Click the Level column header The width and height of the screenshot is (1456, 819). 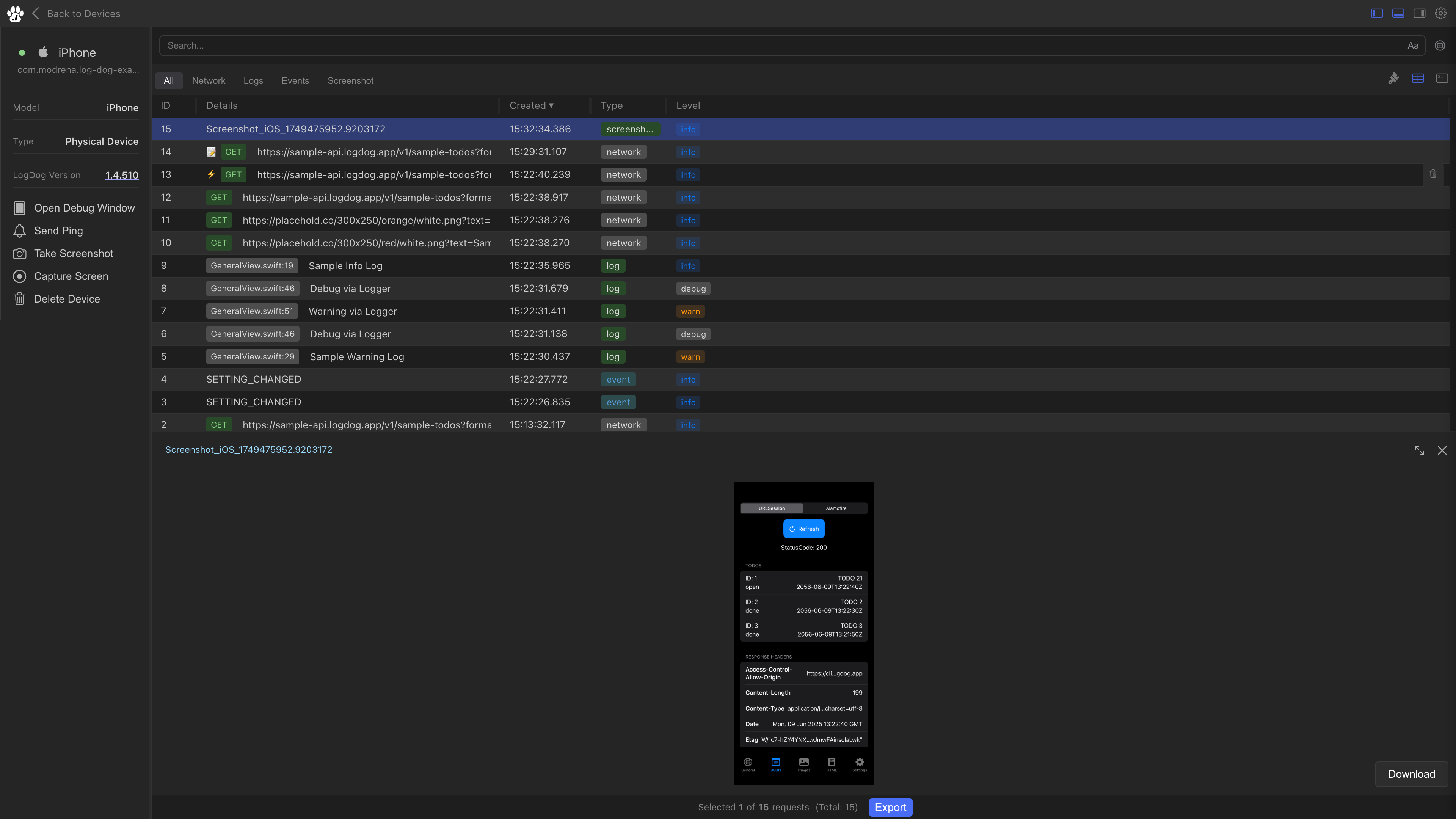688,106
